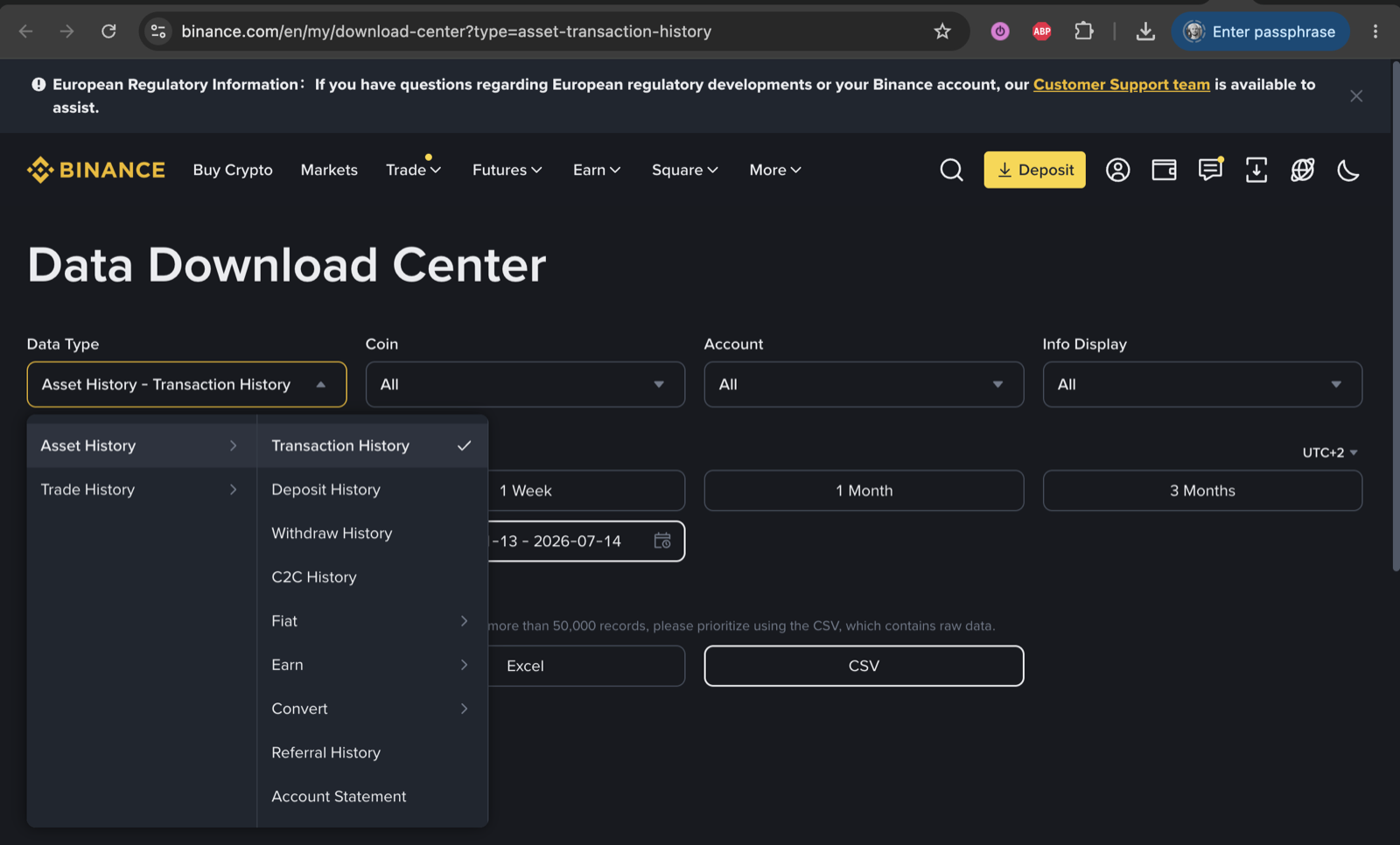
Task: Open the Customer Support team link
Action: click(1121, 84)
